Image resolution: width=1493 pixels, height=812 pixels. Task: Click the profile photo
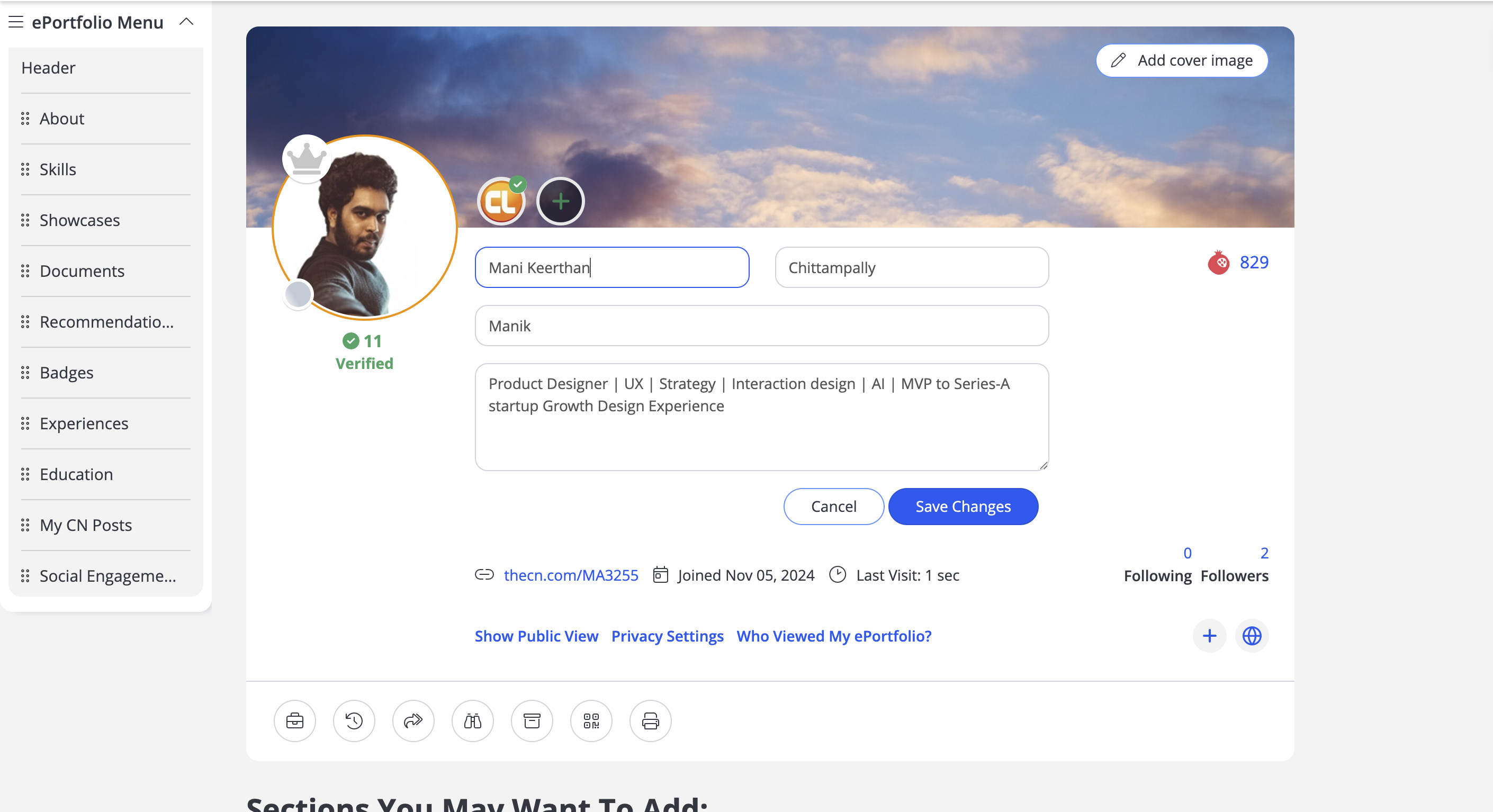(365, 228)
